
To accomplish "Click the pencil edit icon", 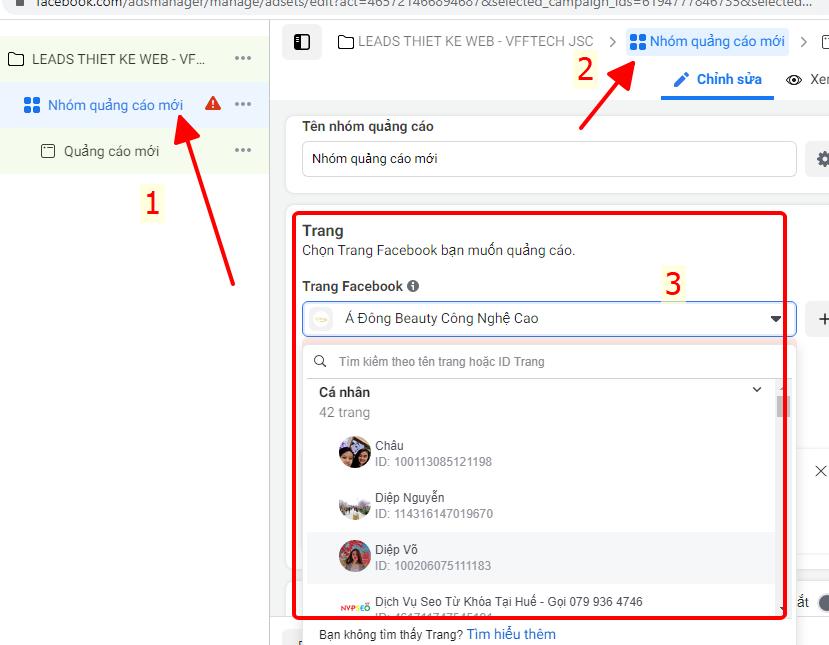I will pos(681,80).
